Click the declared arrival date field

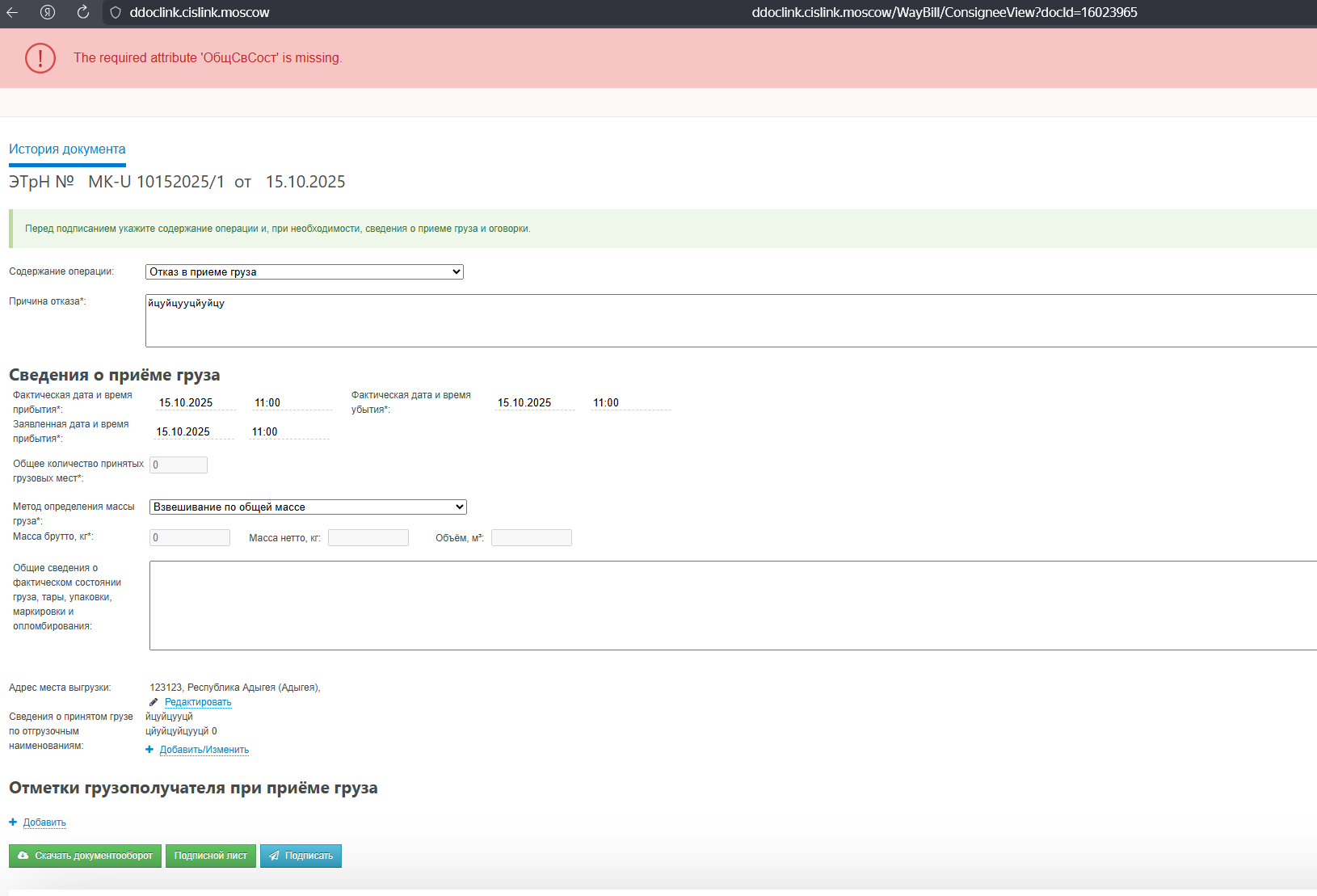point(194,431)
